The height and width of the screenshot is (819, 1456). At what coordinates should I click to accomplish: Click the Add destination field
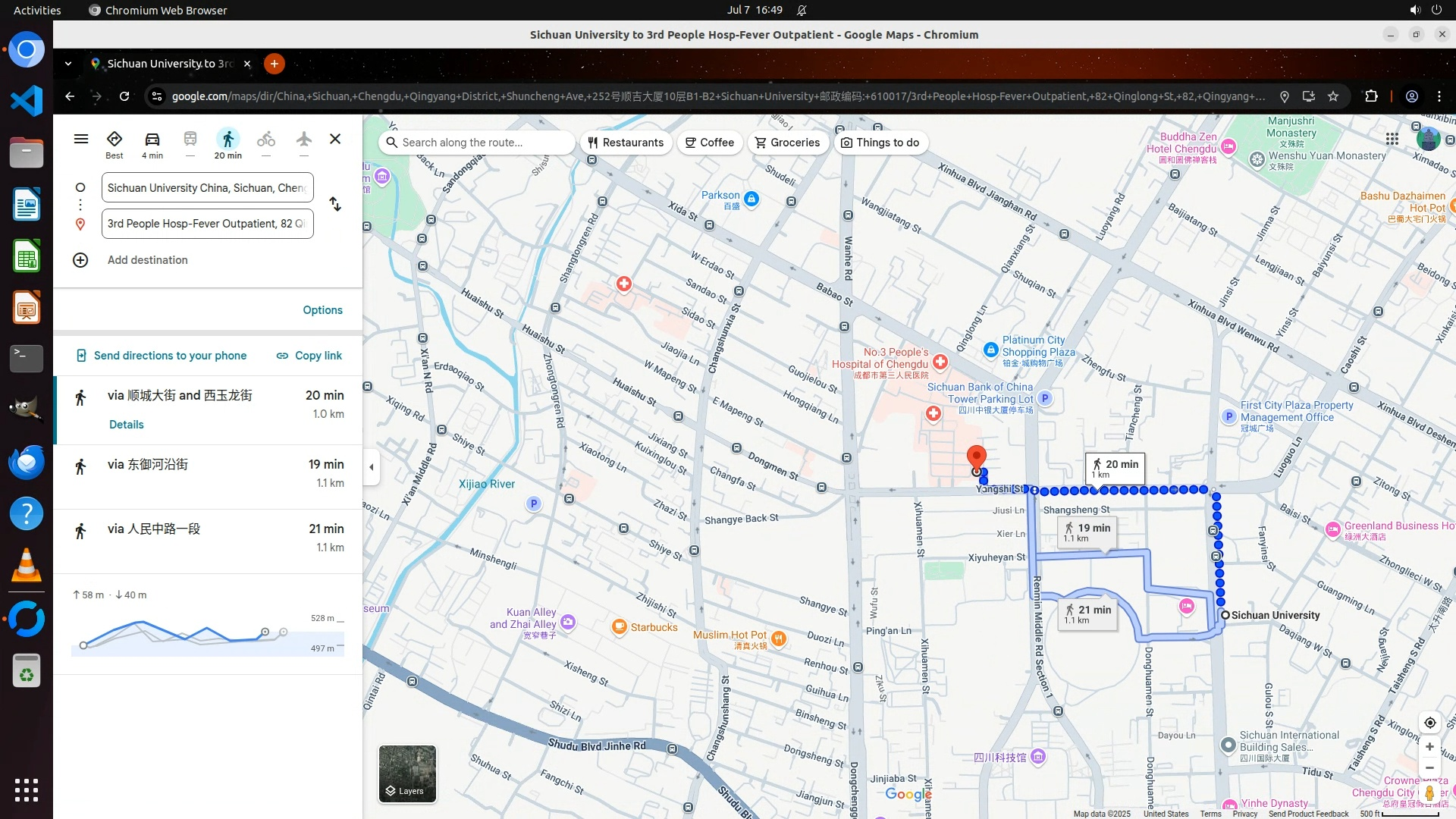pyautogui.click(x=147, y=260)
